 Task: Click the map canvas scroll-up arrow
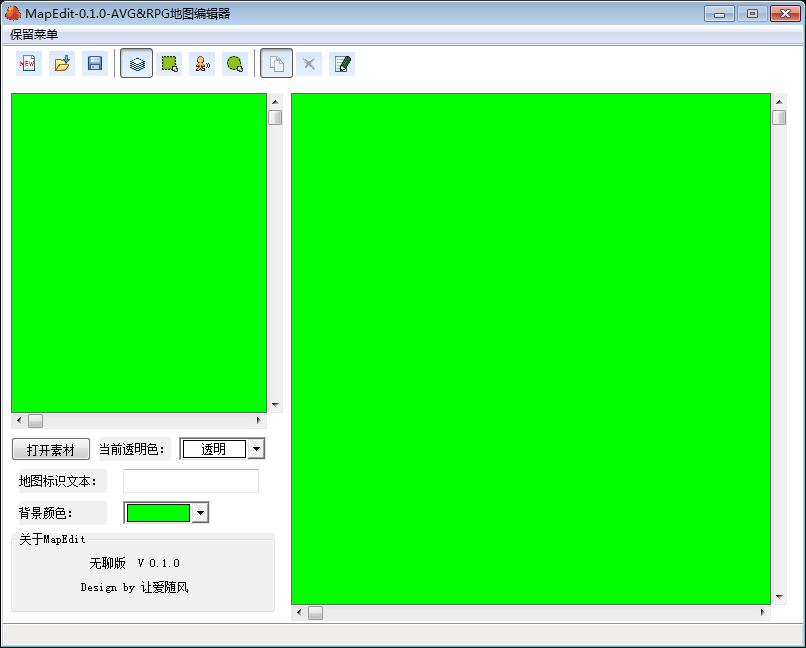(779, 102)
